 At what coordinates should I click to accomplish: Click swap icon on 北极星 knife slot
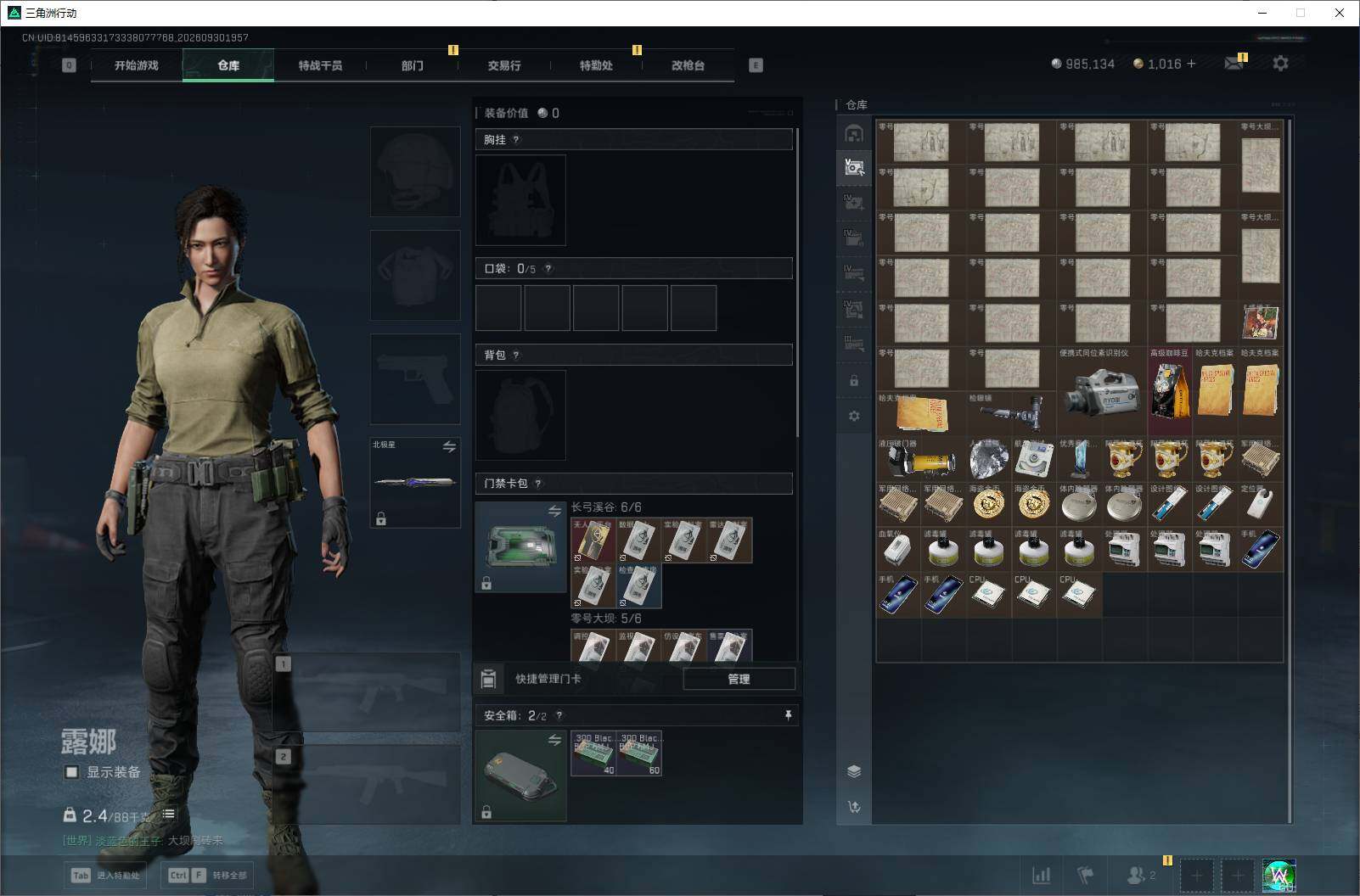pyautogui.click(x=449, y=446)
